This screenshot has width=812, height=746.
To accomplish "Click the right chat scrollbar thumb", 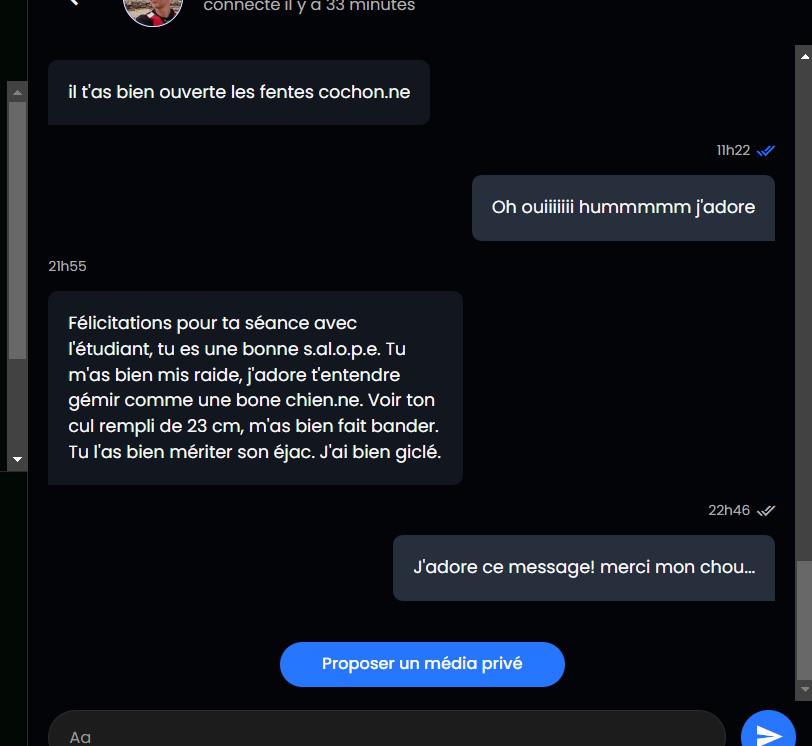I will [804, 621].
